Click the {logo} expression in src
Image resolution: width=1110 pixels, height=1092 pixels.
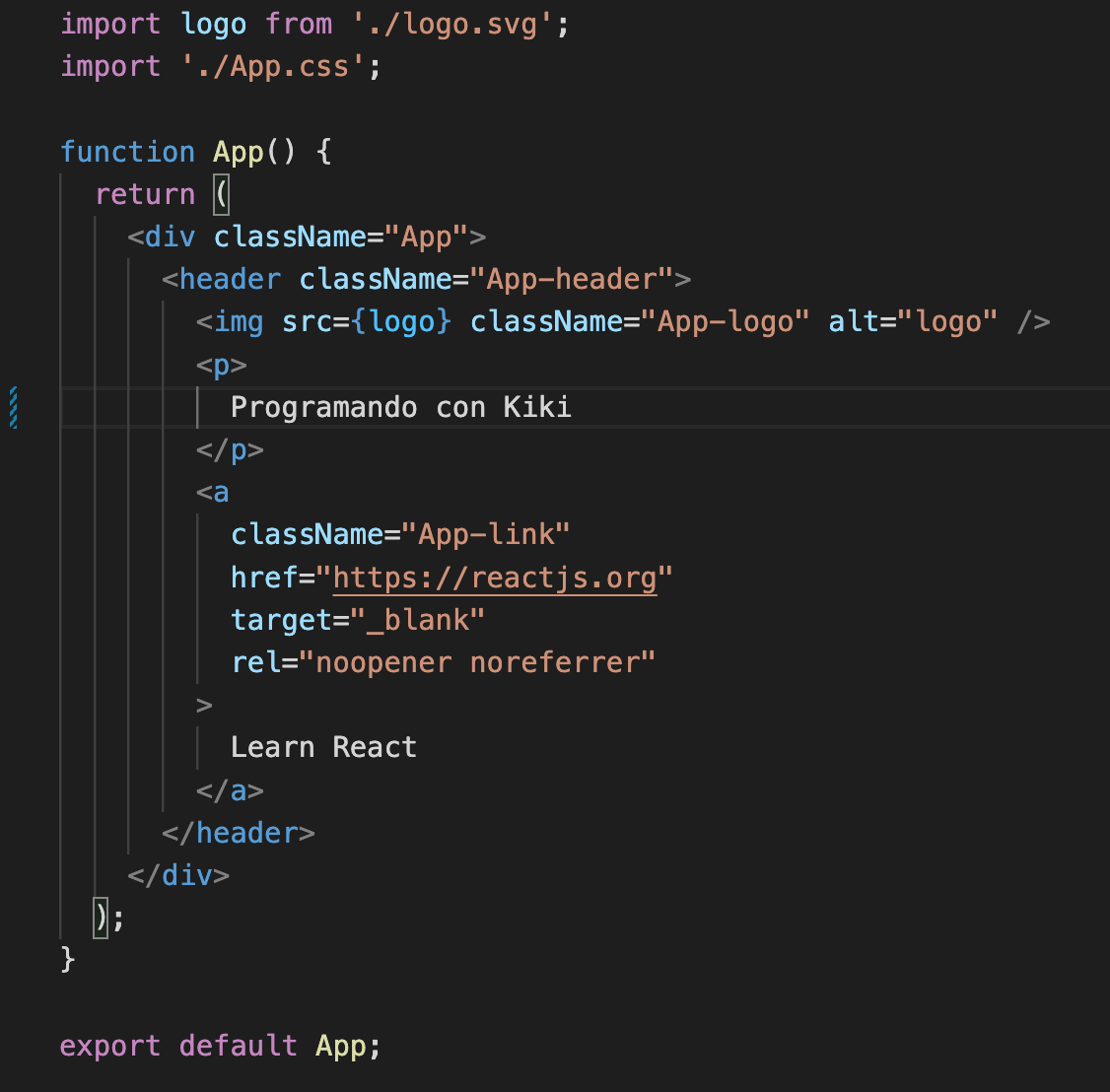coord(401,322)
